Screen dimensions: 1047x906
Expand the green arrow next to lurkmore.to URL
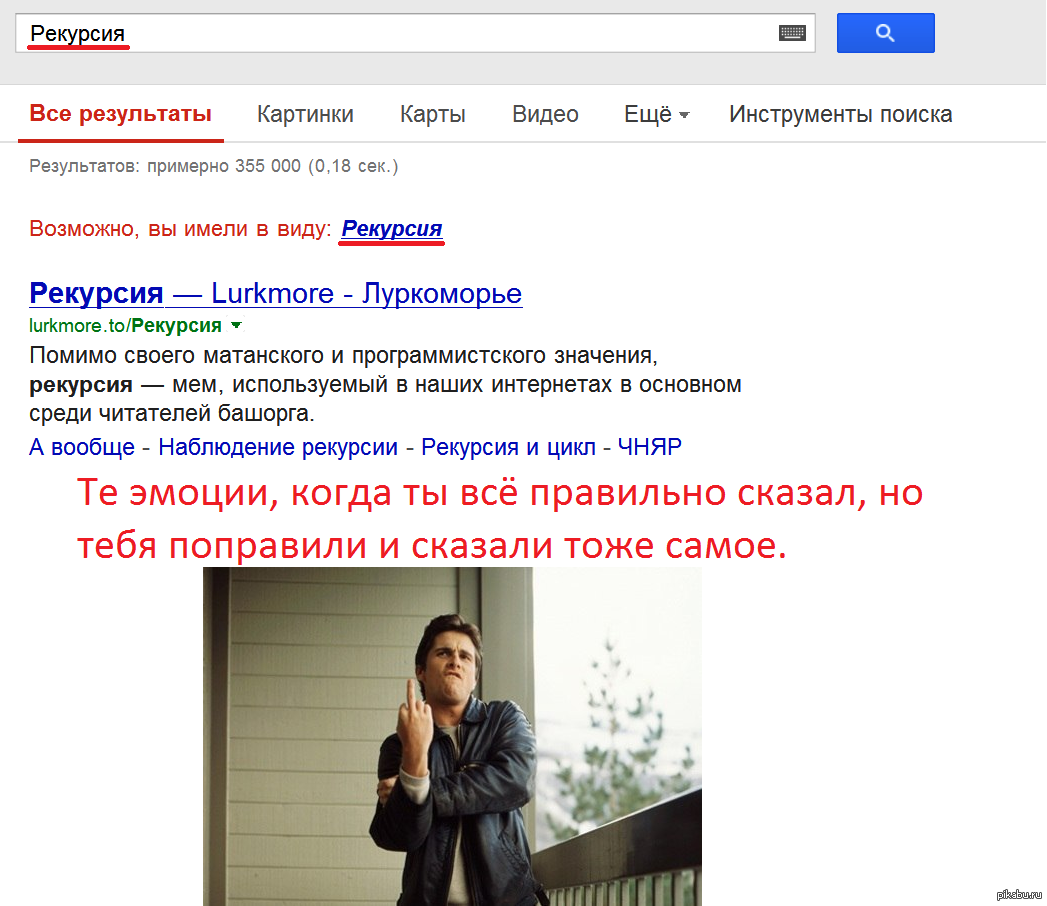tap(236, 325)
